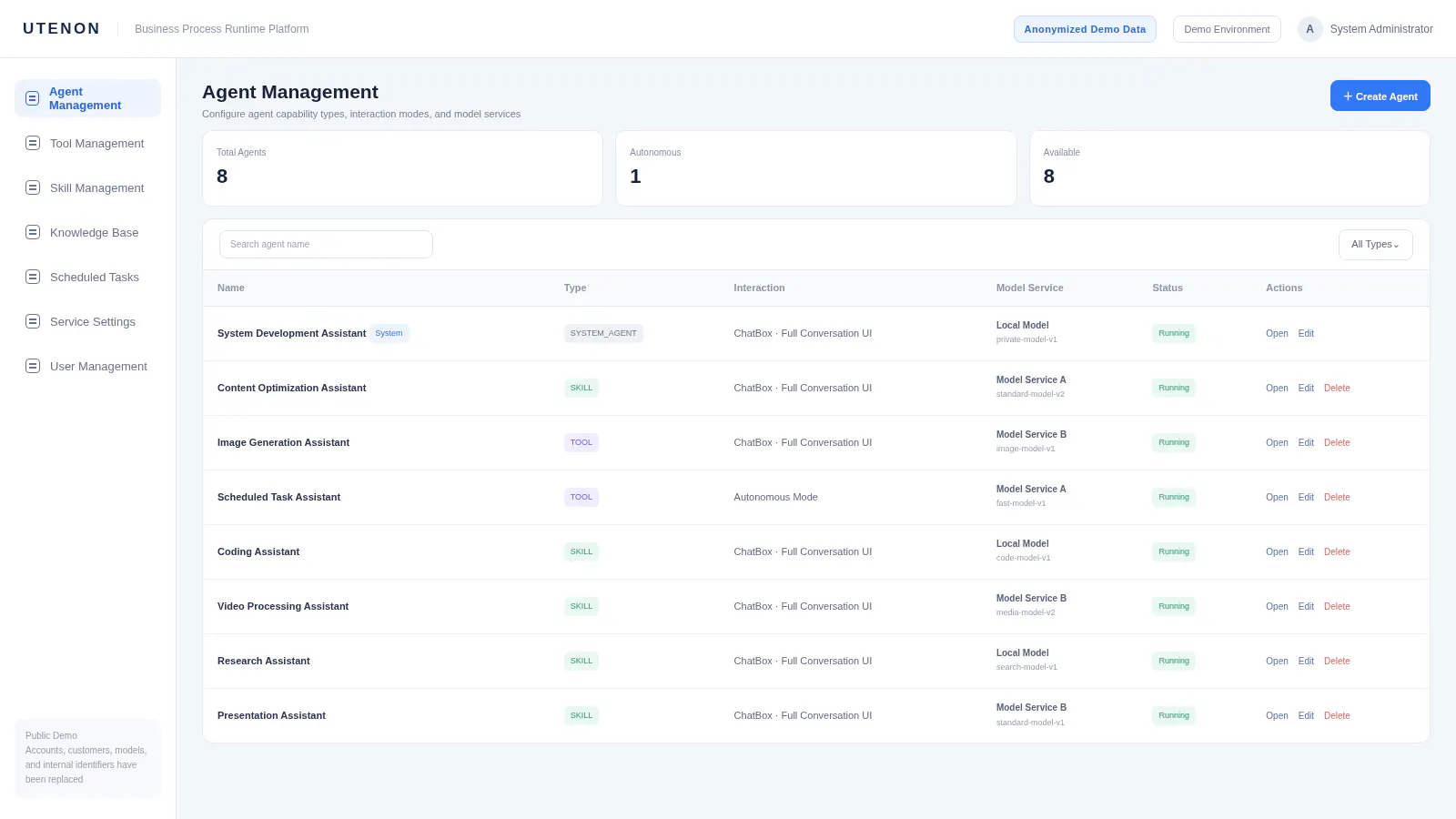Go to Skill Management page
1456x819 pixels.
pos(87,187)
